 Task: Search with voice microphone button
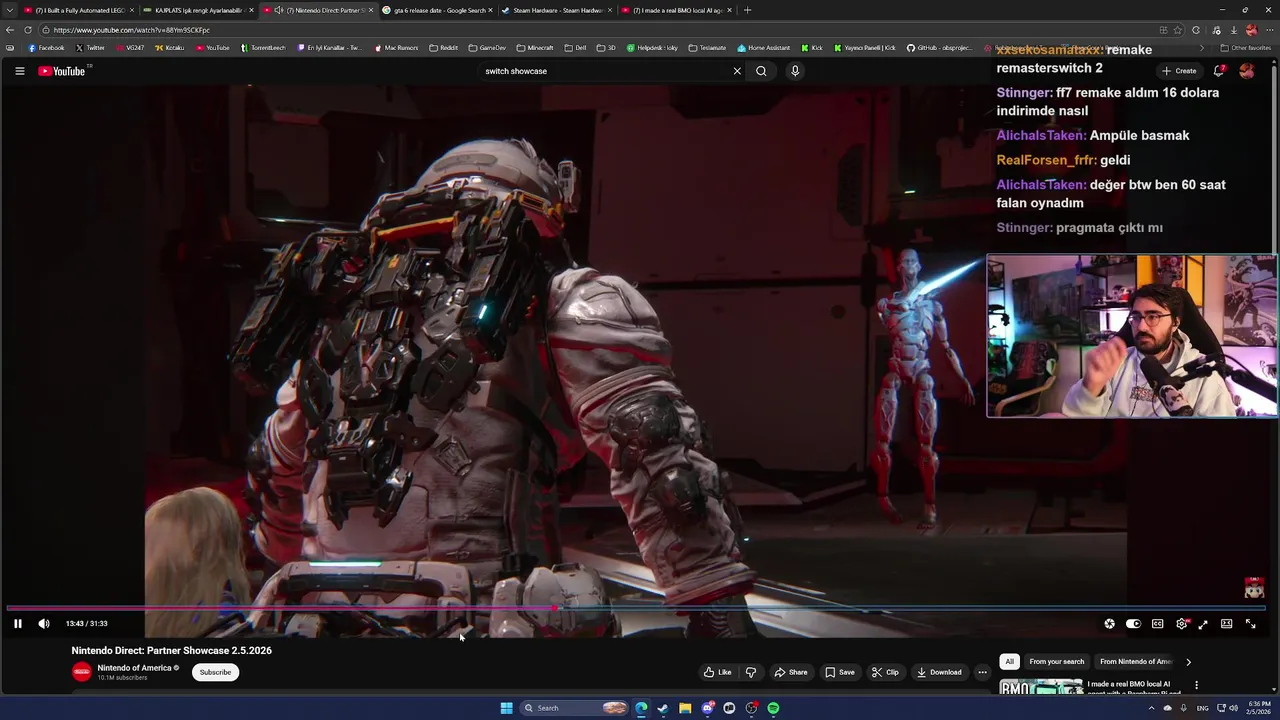pos(795,71)
